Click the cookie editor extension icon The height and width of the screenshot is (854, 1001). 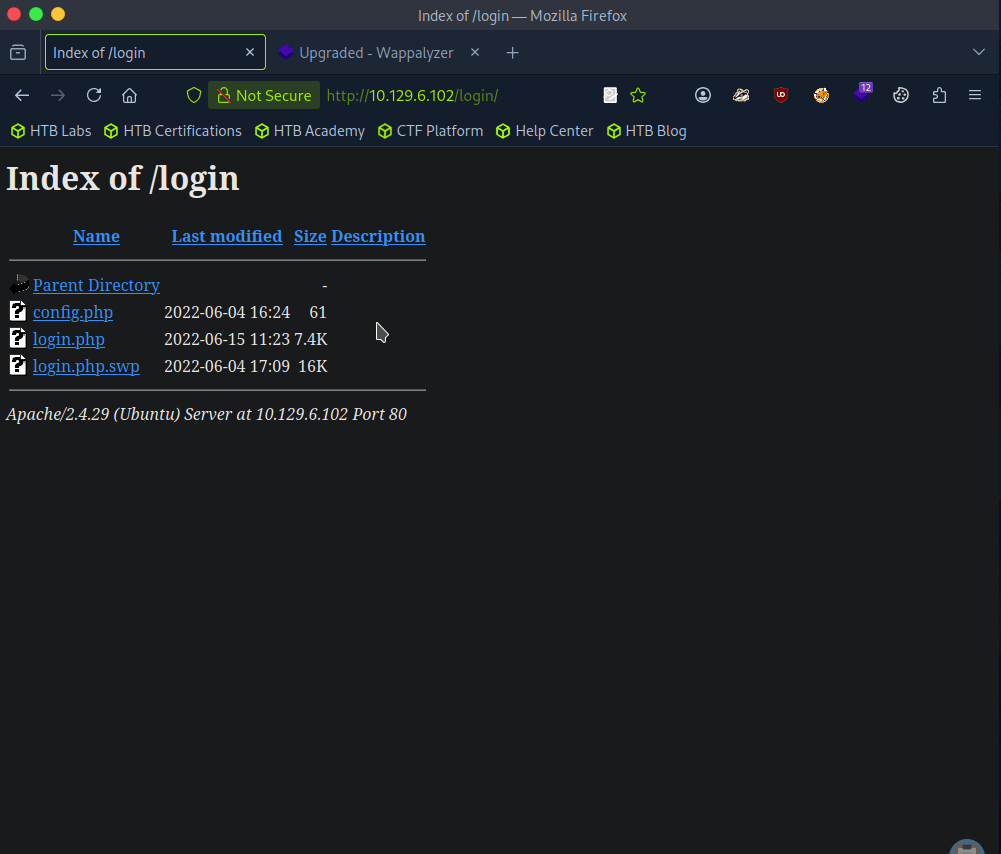[901, 95]
